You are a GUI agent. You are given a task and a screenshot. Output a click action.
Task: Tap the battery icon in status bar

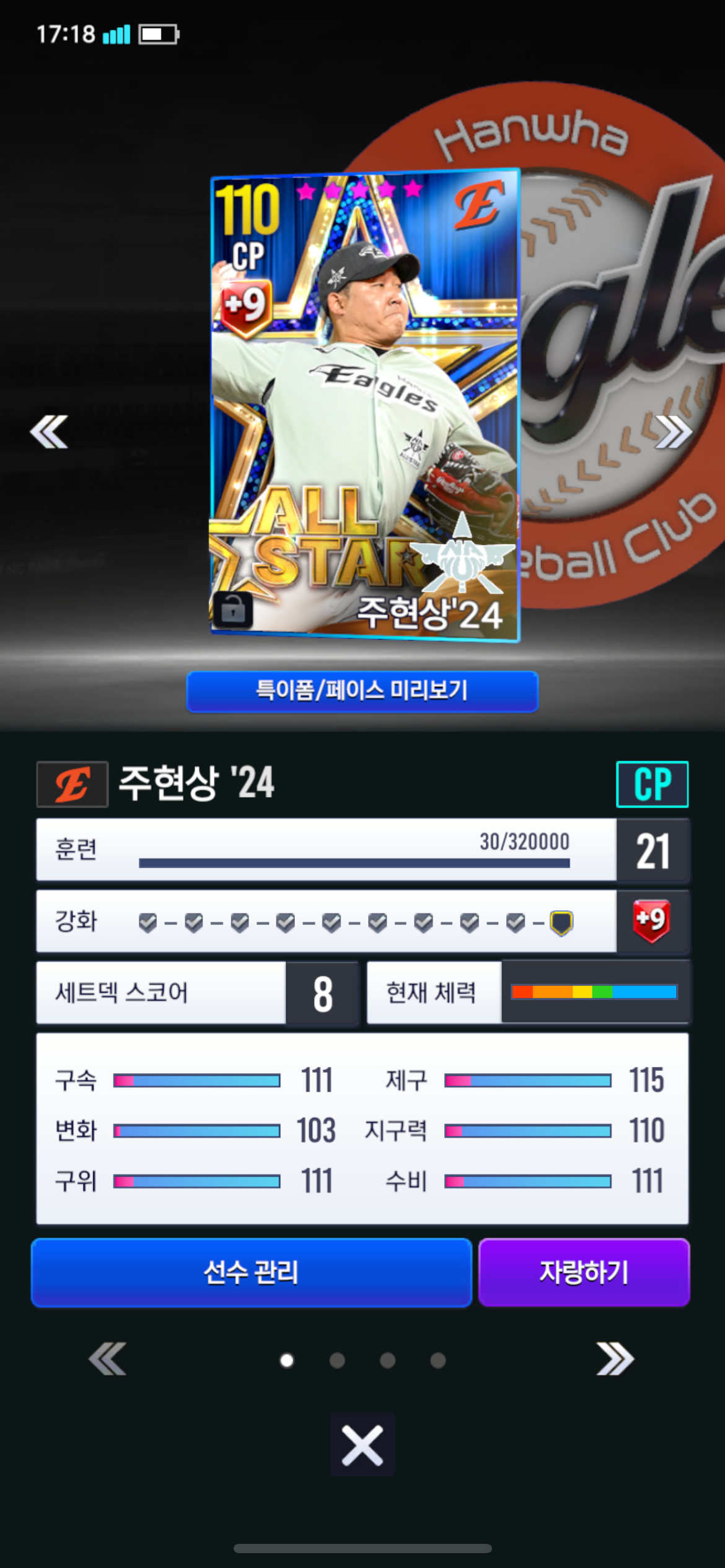159,34
